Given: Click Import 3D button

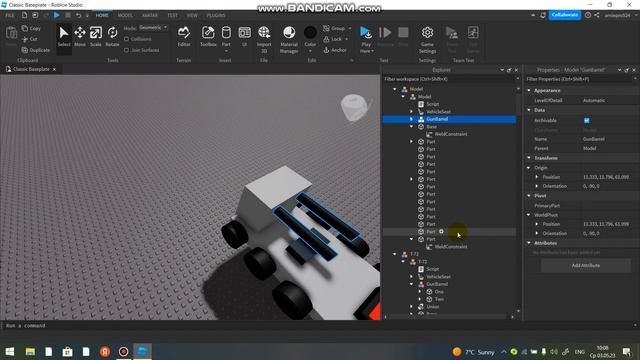Looking at the screenshot, I should [x=264, y=39].
